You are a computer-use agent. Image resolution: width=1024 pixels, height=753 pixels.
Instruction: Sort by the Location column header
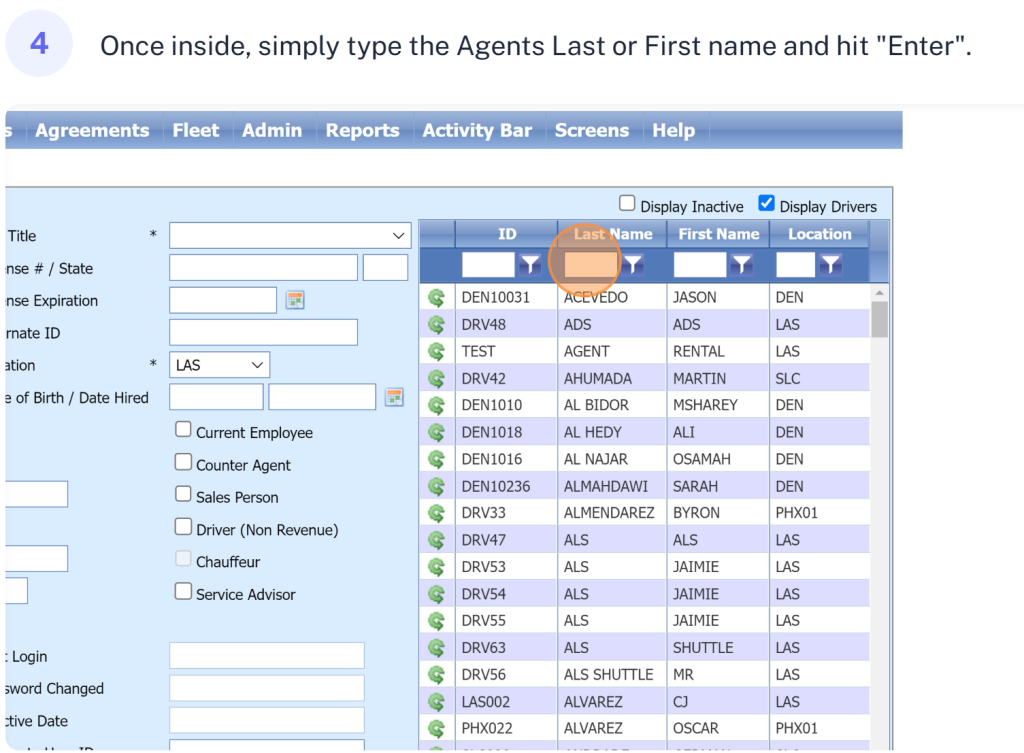click(x=819, y=234)
